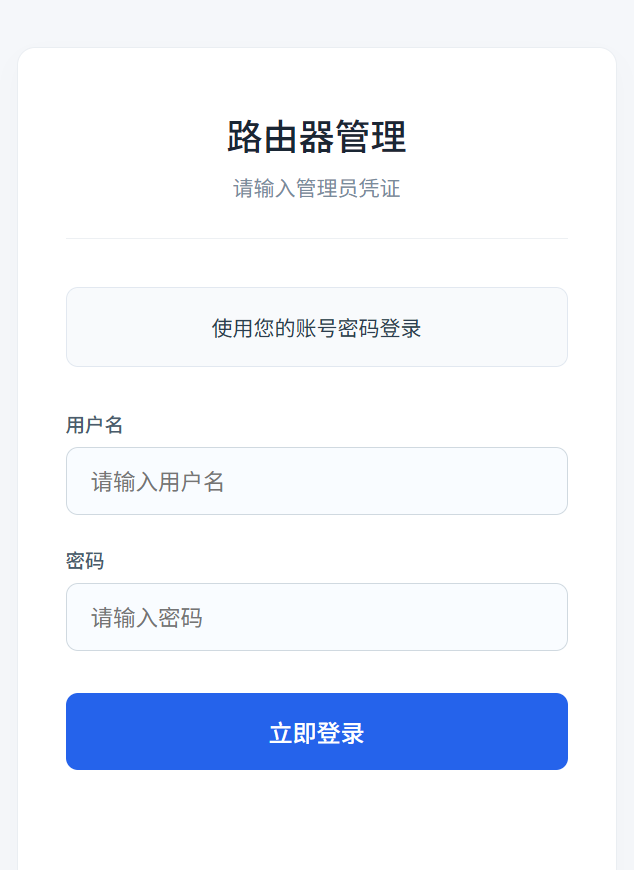Viewport: 634px width, 870px height.
Task: Click the 用户名 field label
Action: pos(95,425)
